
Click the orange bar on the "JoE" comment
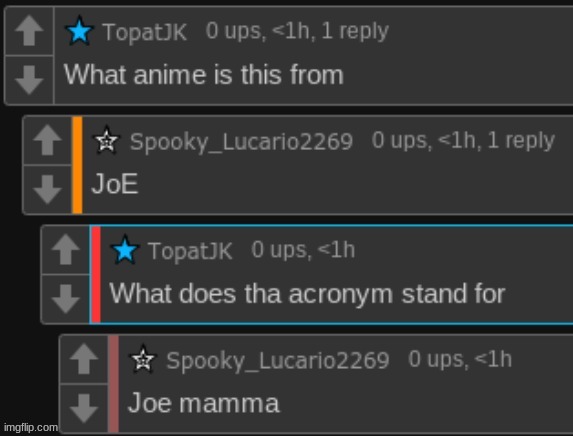click(77, 165)
